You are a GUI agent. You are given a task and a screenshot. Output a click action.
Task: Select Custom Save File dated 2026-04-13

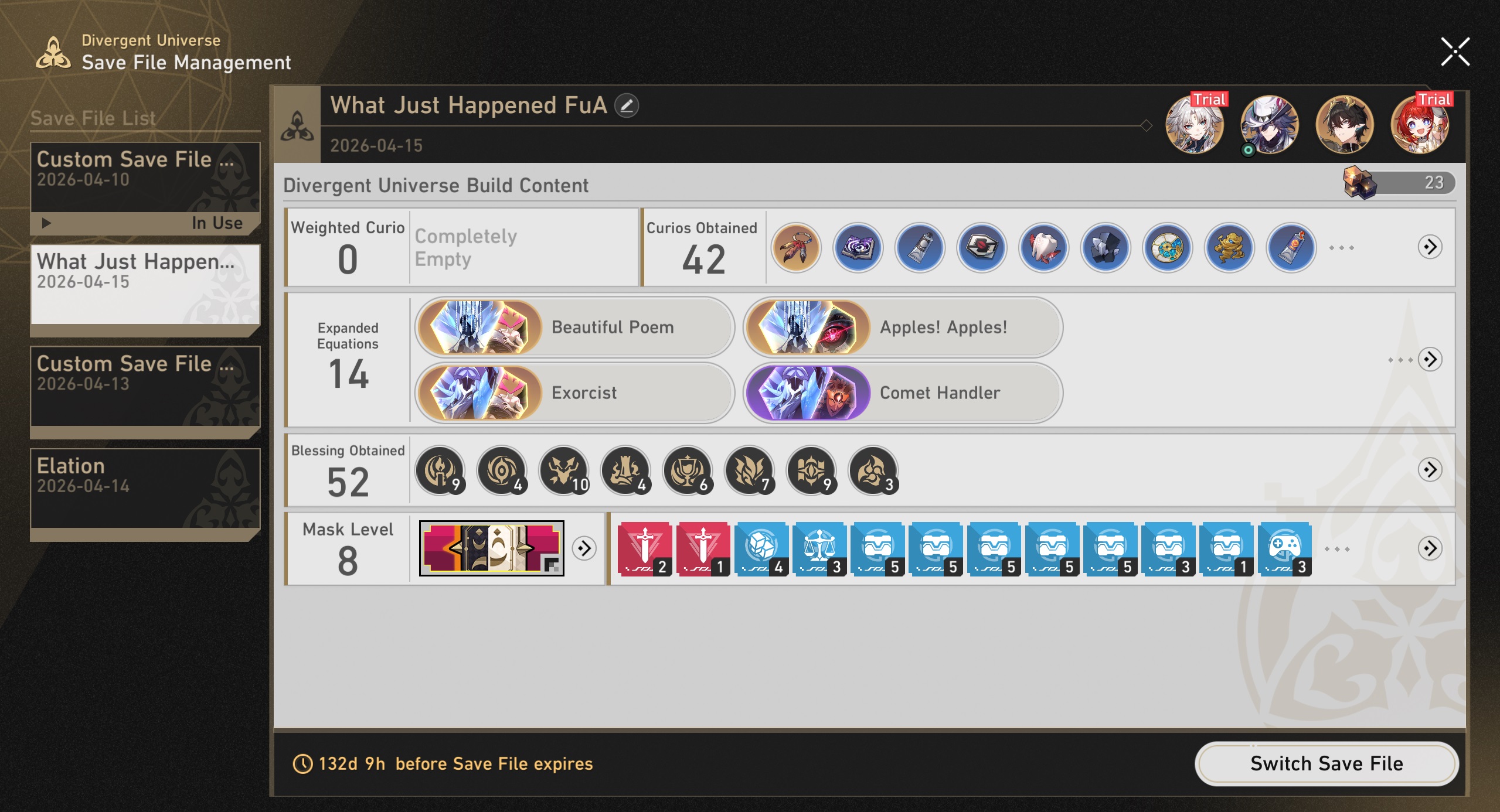click(x=145, y=392)
